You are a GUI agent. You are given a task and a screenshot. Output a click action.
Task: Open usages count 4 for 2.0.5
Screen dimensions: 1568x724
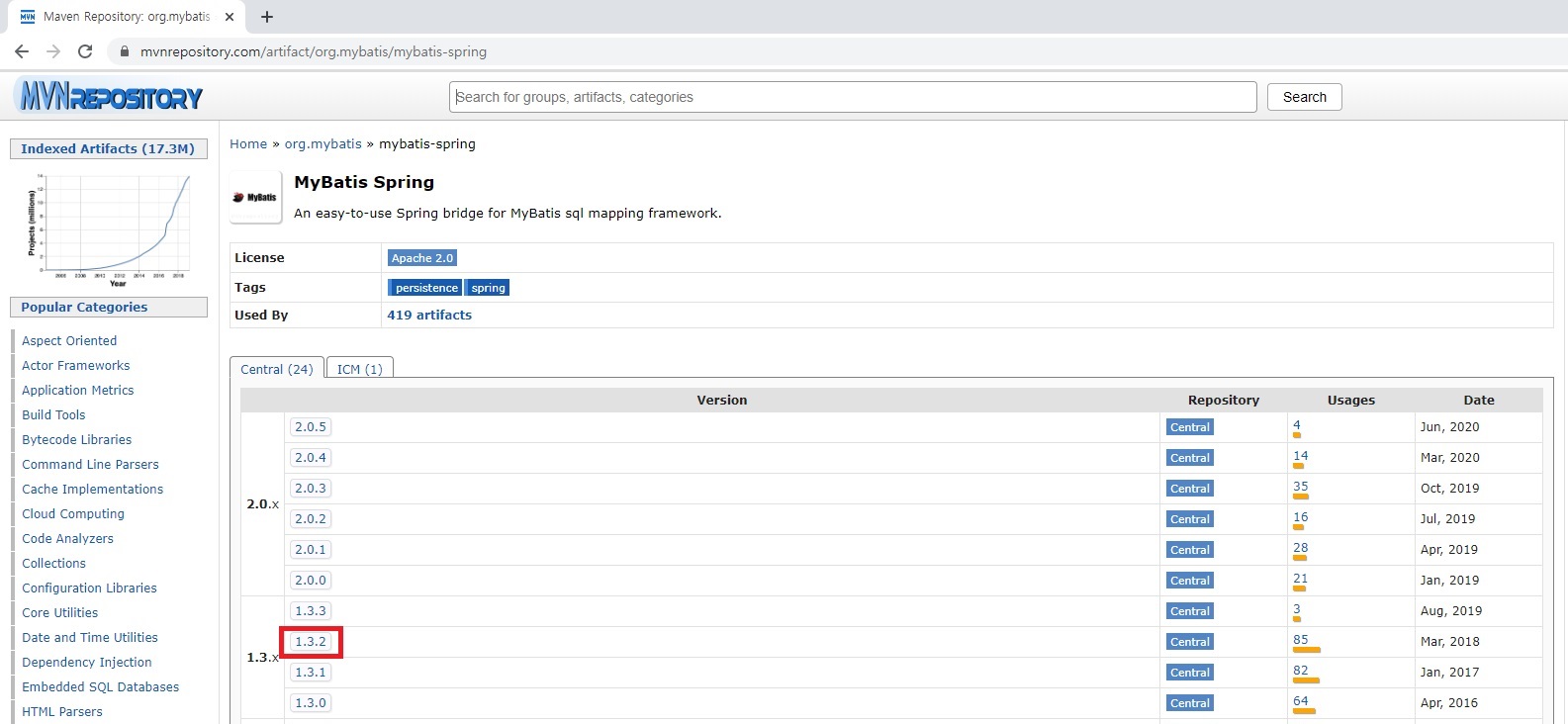[1297, 425]
